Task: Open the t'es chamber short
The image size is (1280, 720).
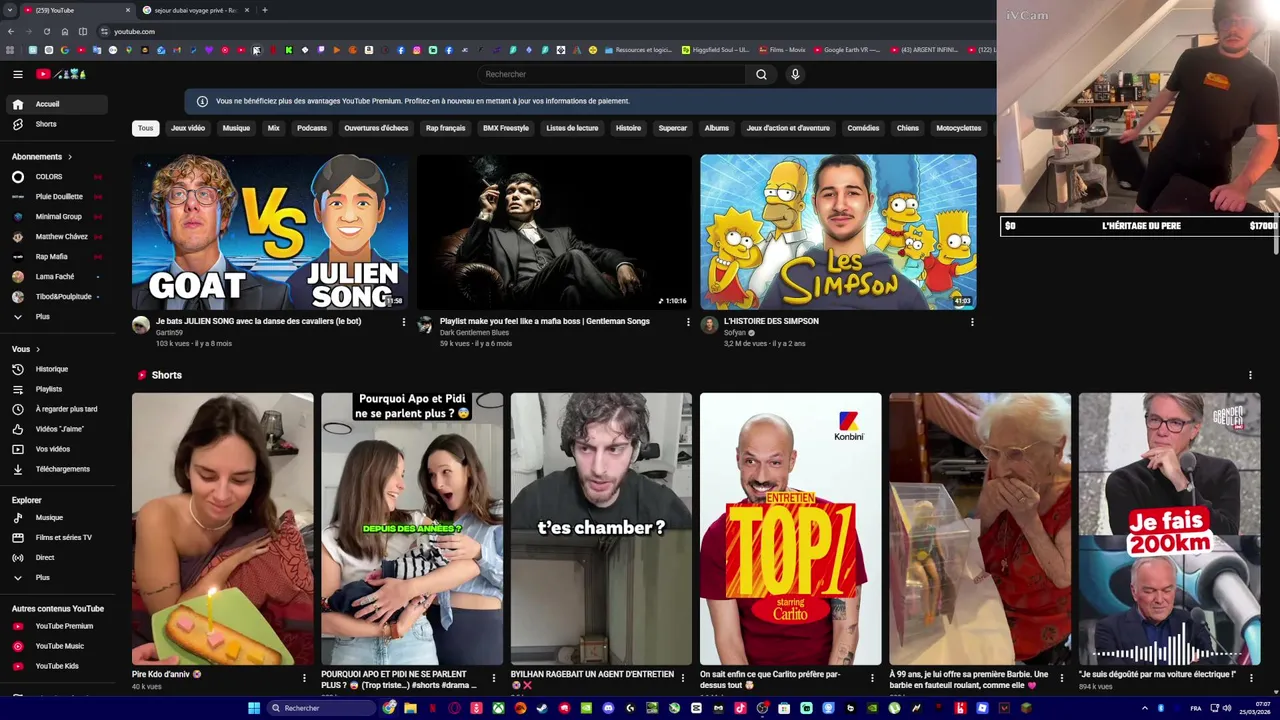Action: coord(601,529)
